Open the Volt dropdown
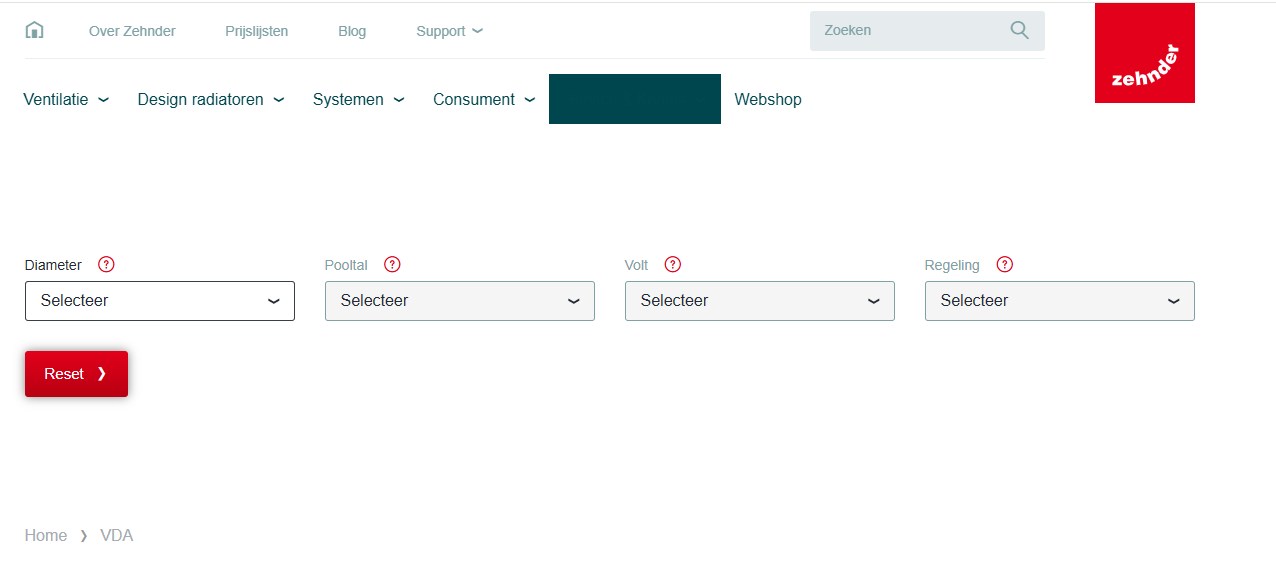 coord(760,301)
